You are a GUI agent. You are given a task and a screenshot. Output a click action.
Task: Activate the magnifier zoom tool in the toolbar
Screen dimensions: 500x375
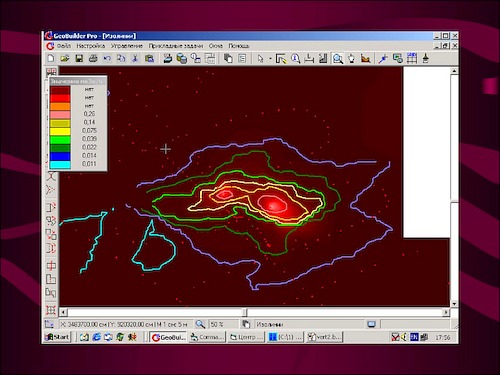[338, 59]
